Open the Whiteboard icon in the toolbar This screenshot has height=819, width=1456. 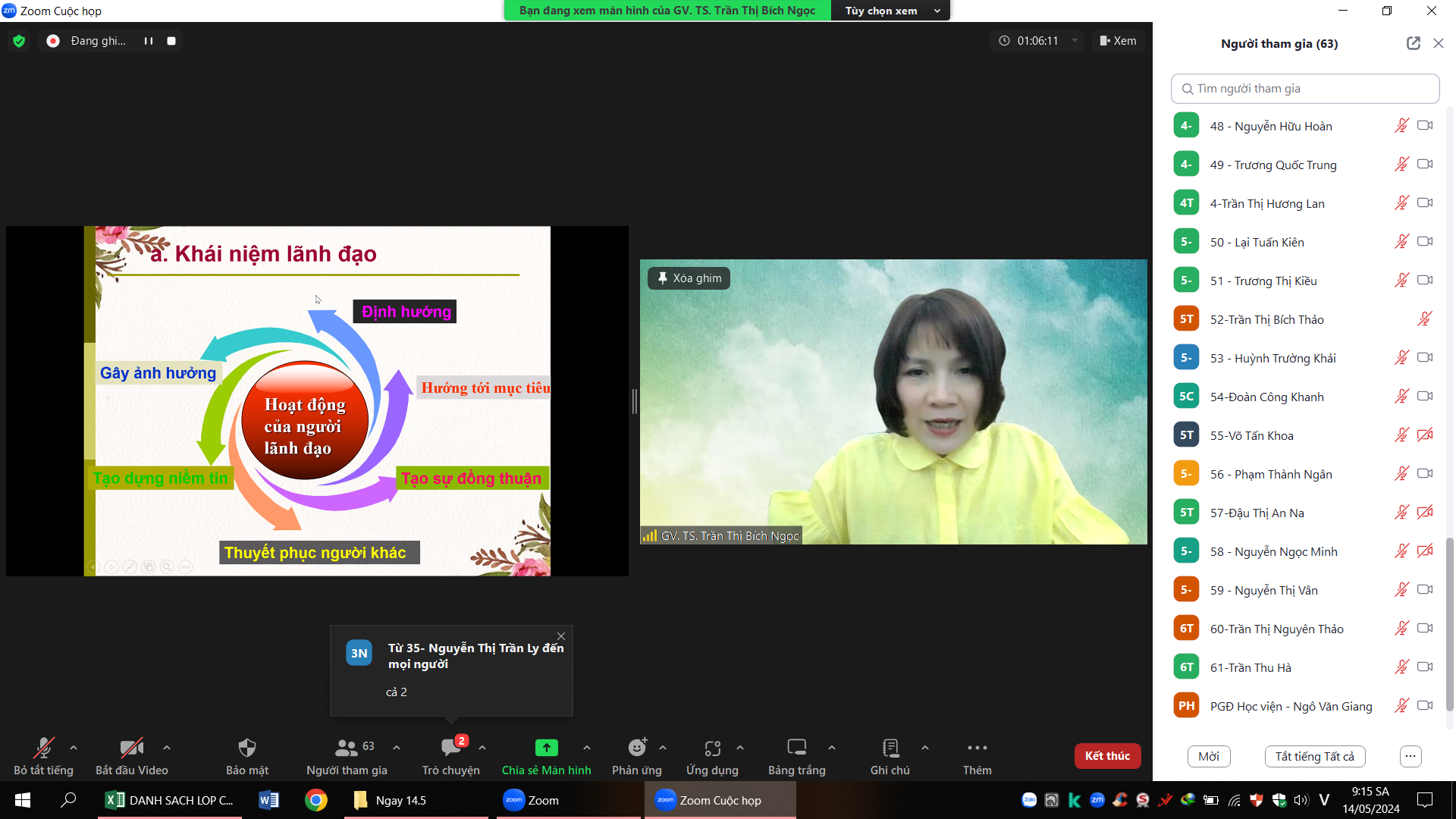[x=796, y=748]
